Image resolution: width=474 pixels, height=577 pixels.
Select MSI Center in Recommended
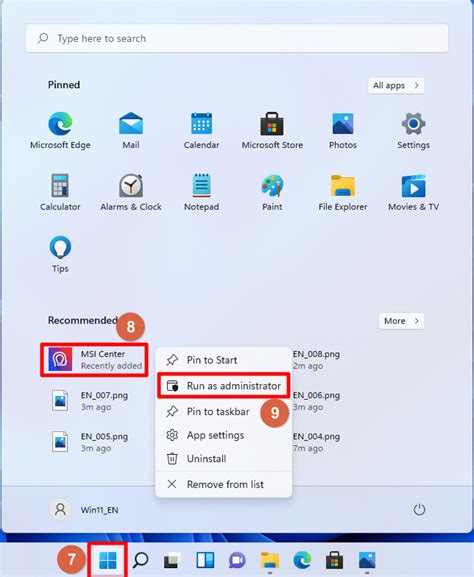(94, 360)
